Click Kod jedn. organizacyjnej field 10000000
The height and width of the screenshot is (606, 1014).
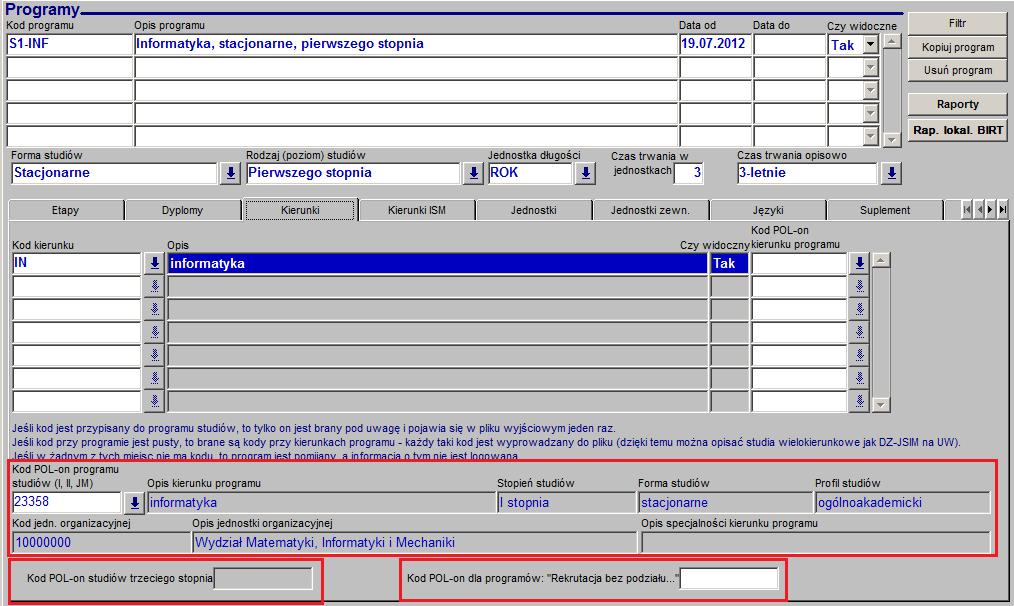click(x=102, y=543)
